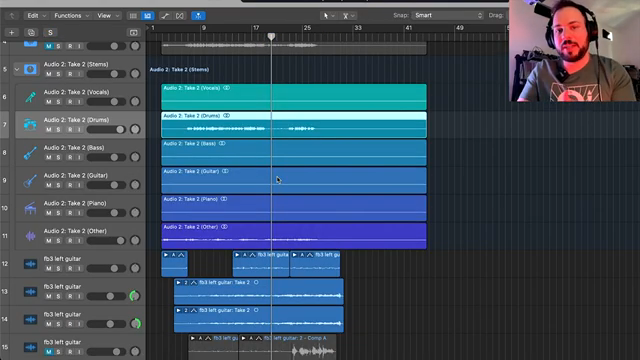640x360 pixels.
Task: Click track 14 green pan knob
Action: [x=135, y=324]
